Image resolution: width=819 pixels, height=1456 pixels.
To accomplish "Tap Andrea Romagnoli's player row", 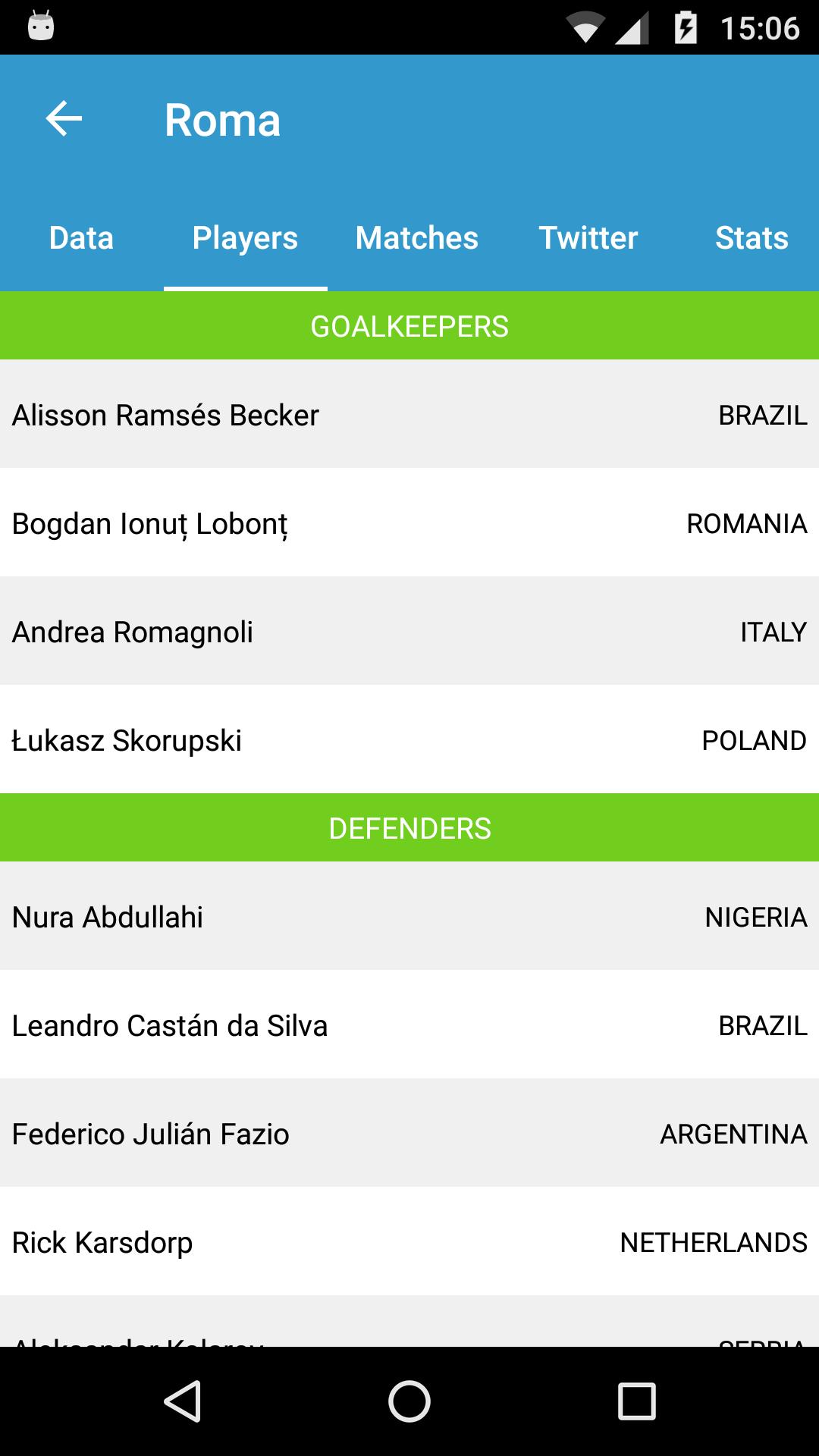I will [x=409, y=632].
